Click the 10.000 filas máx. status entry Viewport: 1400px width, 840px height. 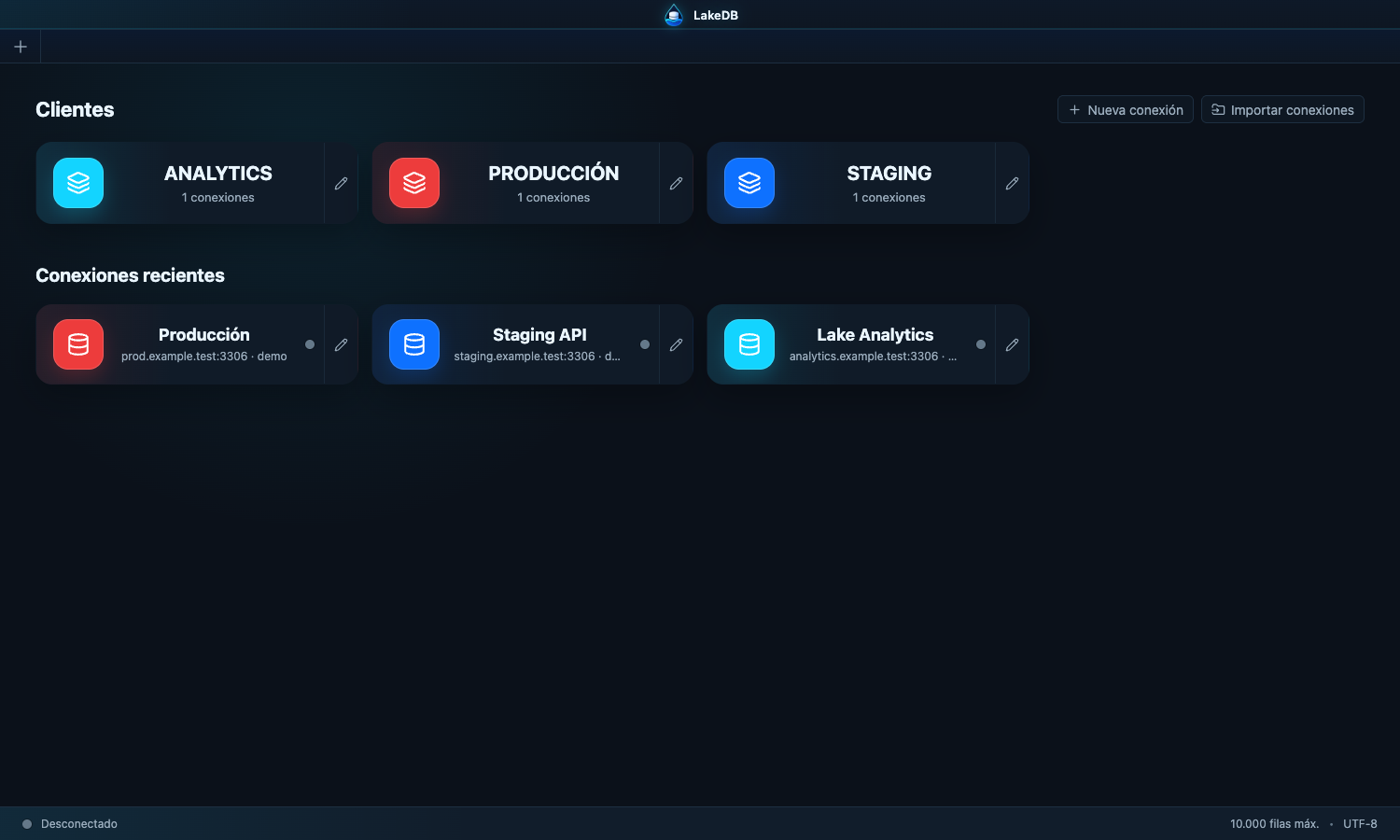tap(1274, 824)
